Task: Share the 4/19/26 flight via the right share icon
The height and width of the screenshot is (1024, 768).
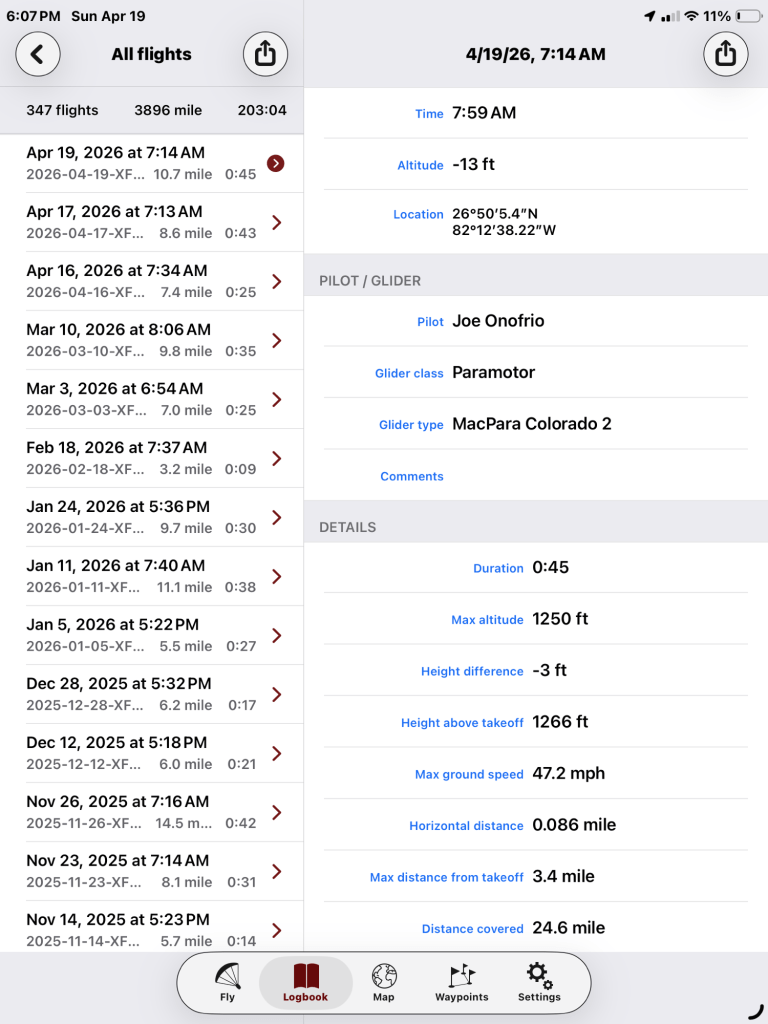Action: click(x=726, y=54)
